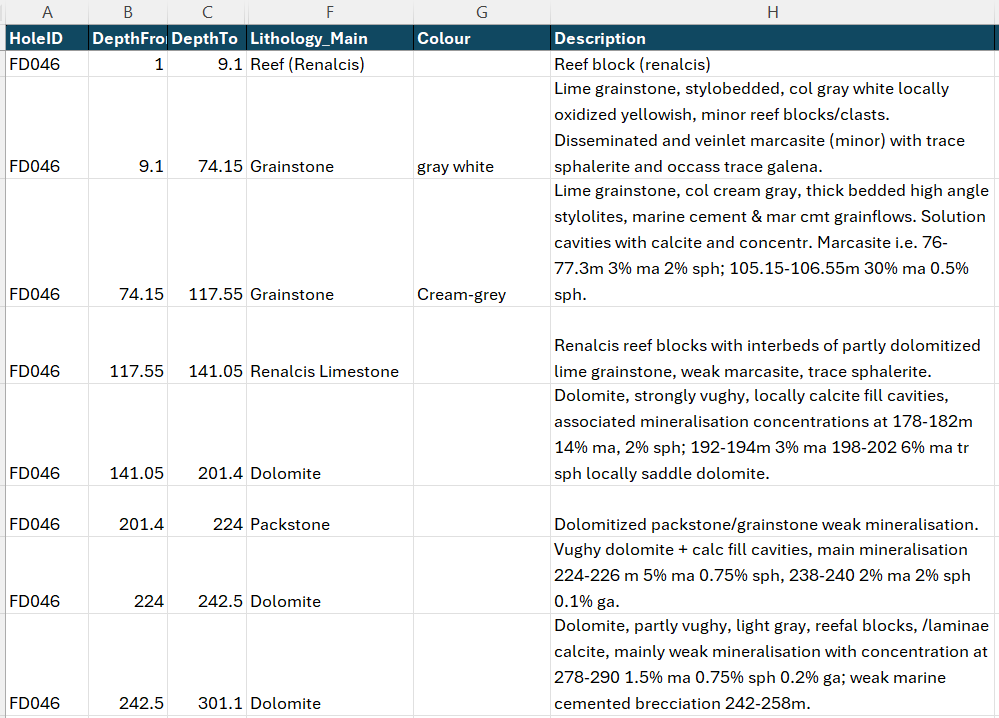Select Grainstone cell in the 74.15–117.55 row
Viewport: 999px width, 718px height.
tap(330, 243)
